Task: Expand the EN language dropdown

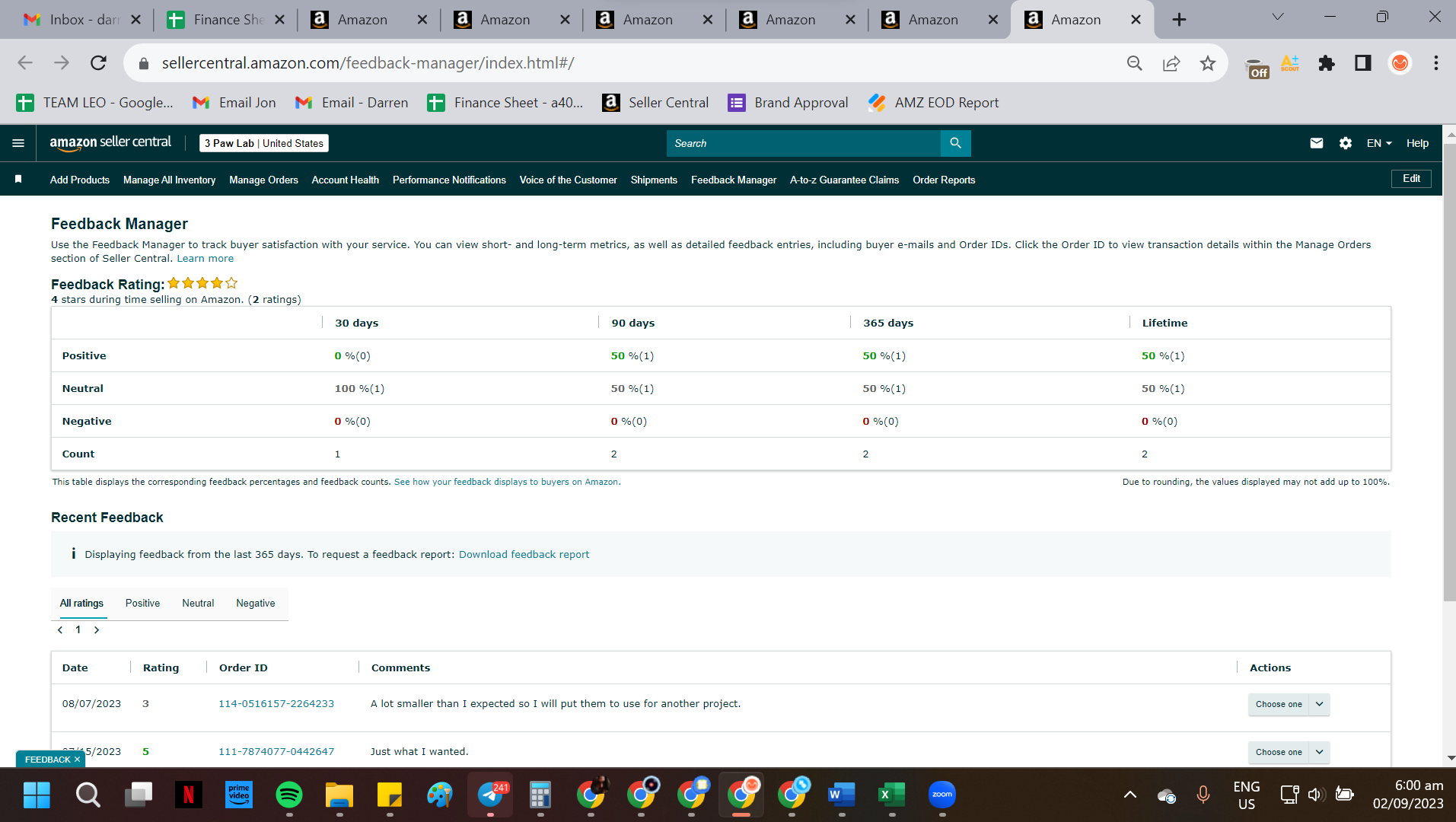Action: 1379,143
